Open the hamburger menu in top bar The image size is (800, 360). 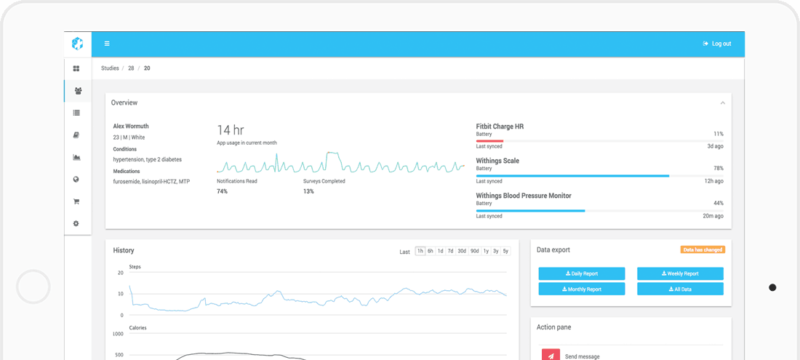click(x=107, y=44)
